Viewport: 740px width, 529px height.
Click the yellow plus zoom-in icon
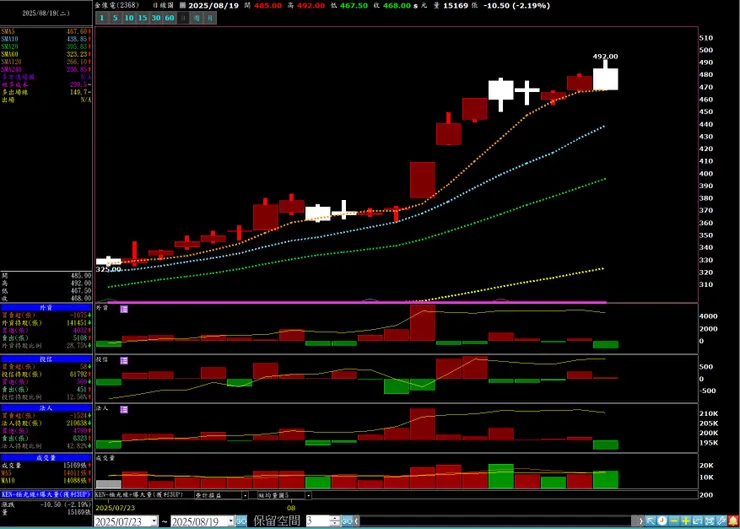tap(686, 521)
